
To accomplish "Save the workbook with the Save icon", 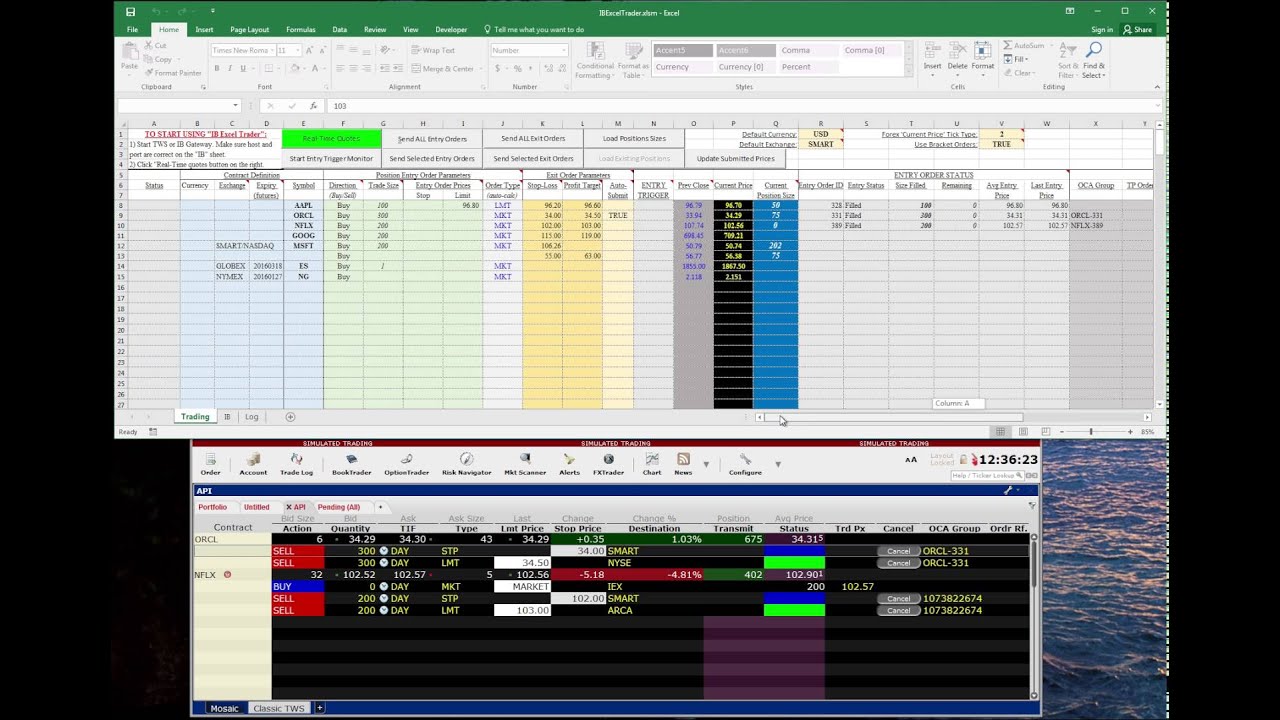I will [x=131, y=12].
